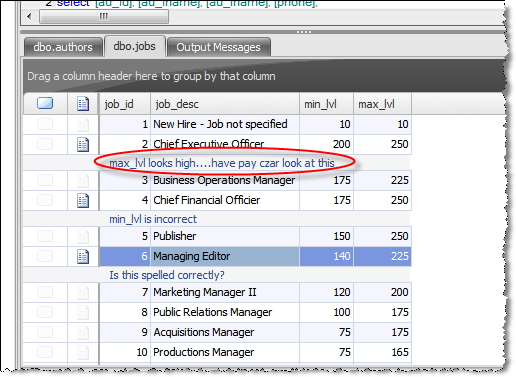Image resolution: width=516 pixels, height=377 pixels.
Task: Open note icon for Managing Editor row
Action: [x=83, y=257]
